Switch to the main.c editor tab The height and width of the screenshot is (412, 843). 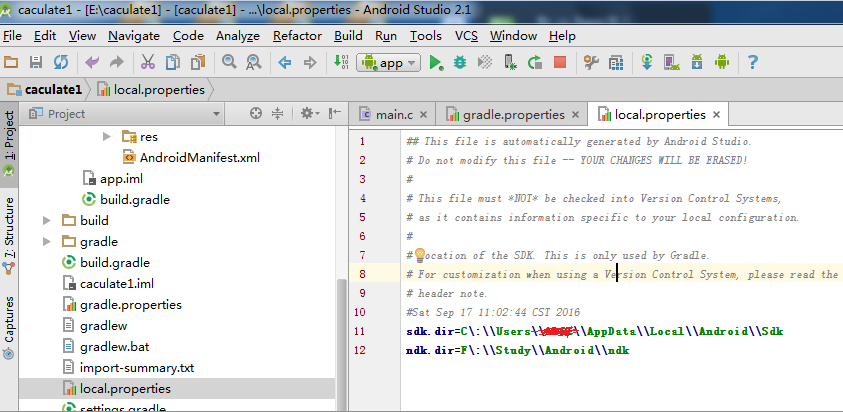[x=394, y=115]
